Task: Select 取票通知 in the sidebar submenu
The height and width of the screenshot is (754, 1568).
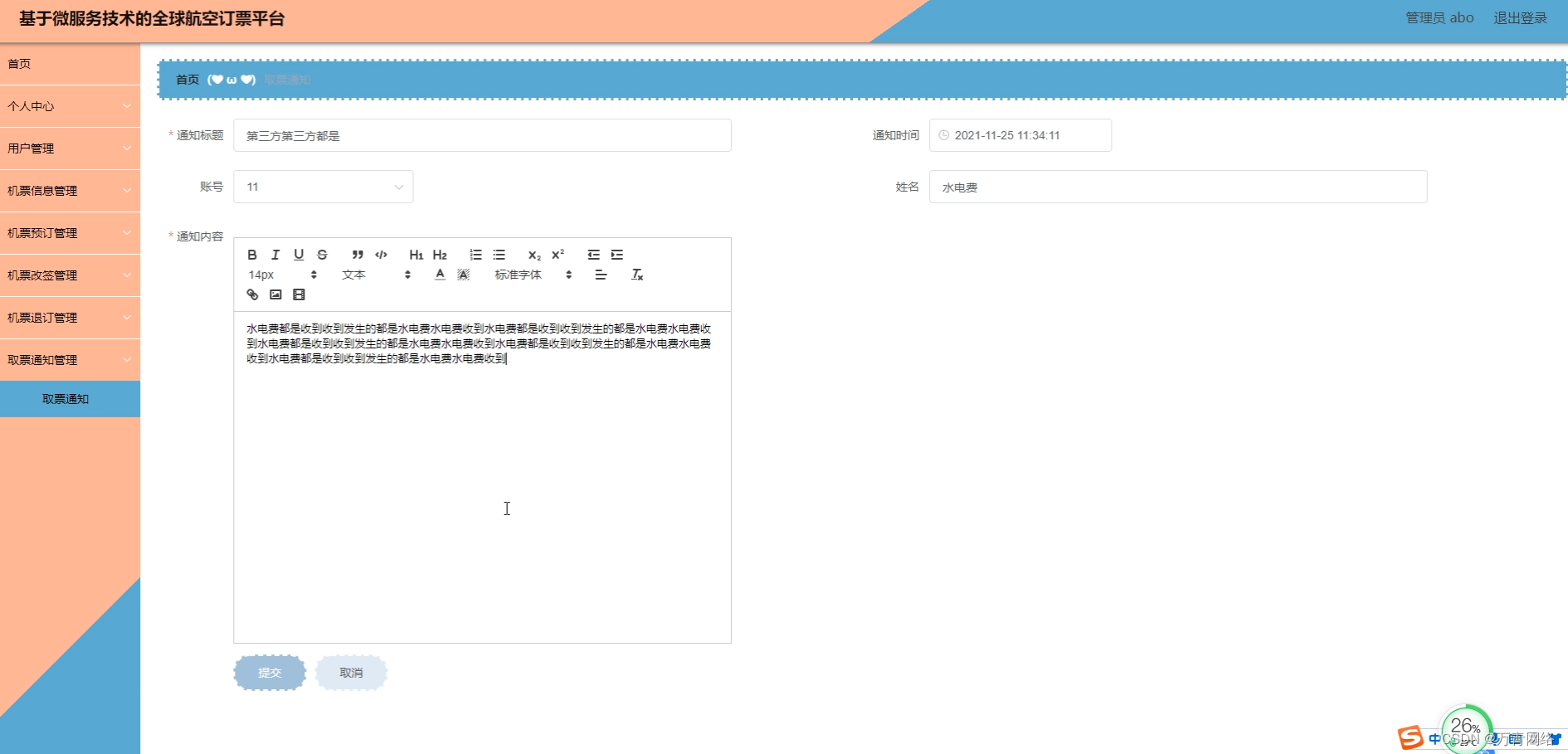Action: pos(70,398)
